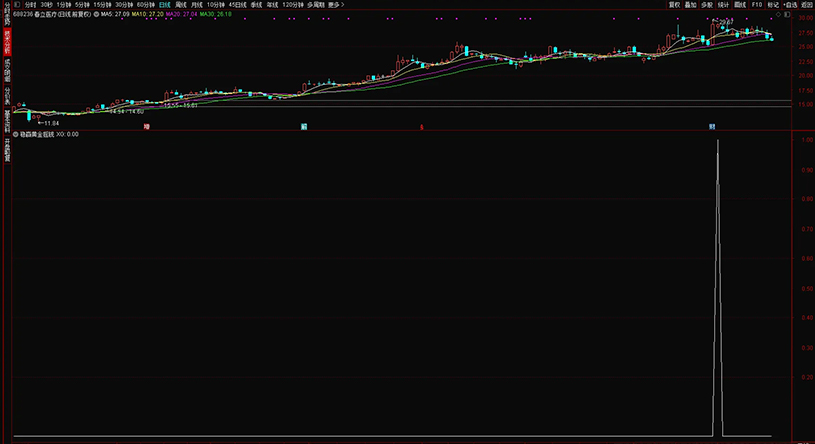Image resolution: width=815 pixels, height=444 pixels.
Task: Select the 15分钟 period
Action: tap(102, 5)
